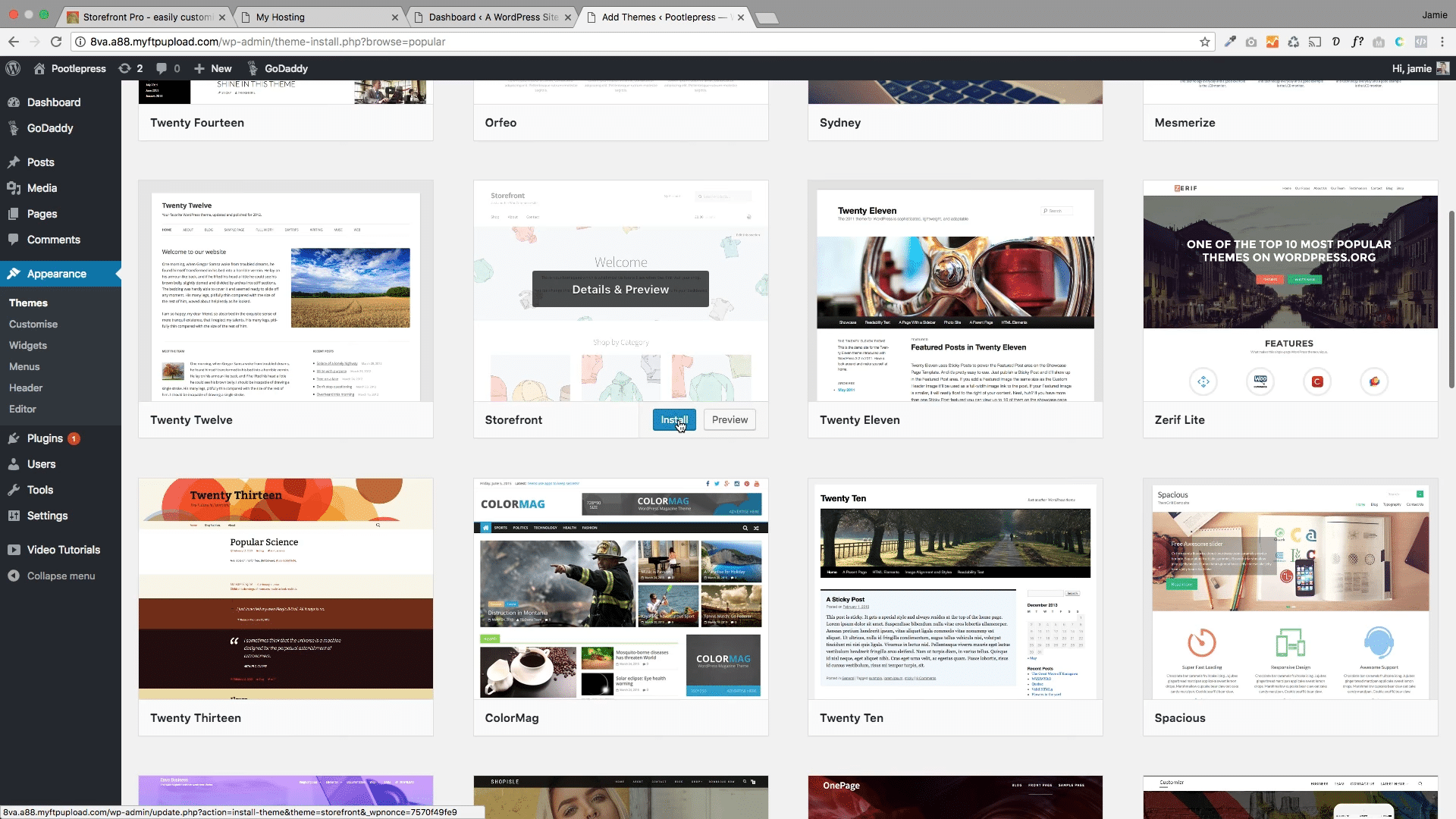Click the WordPress logo in admin bar
This screenshot has height=819, width=1456.
coord(13,68)
